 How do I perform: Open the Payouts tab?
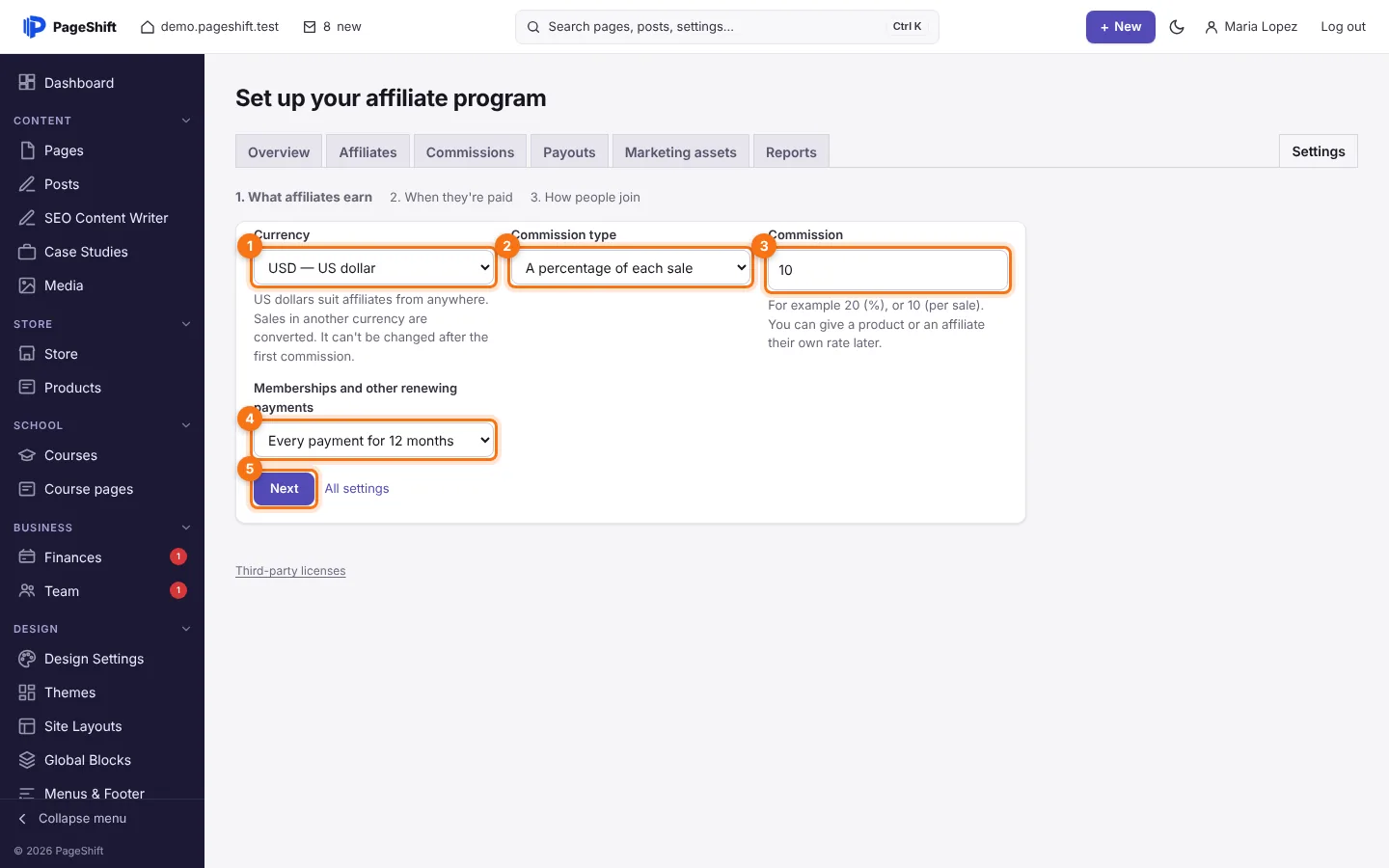click(x=569, y=151)
